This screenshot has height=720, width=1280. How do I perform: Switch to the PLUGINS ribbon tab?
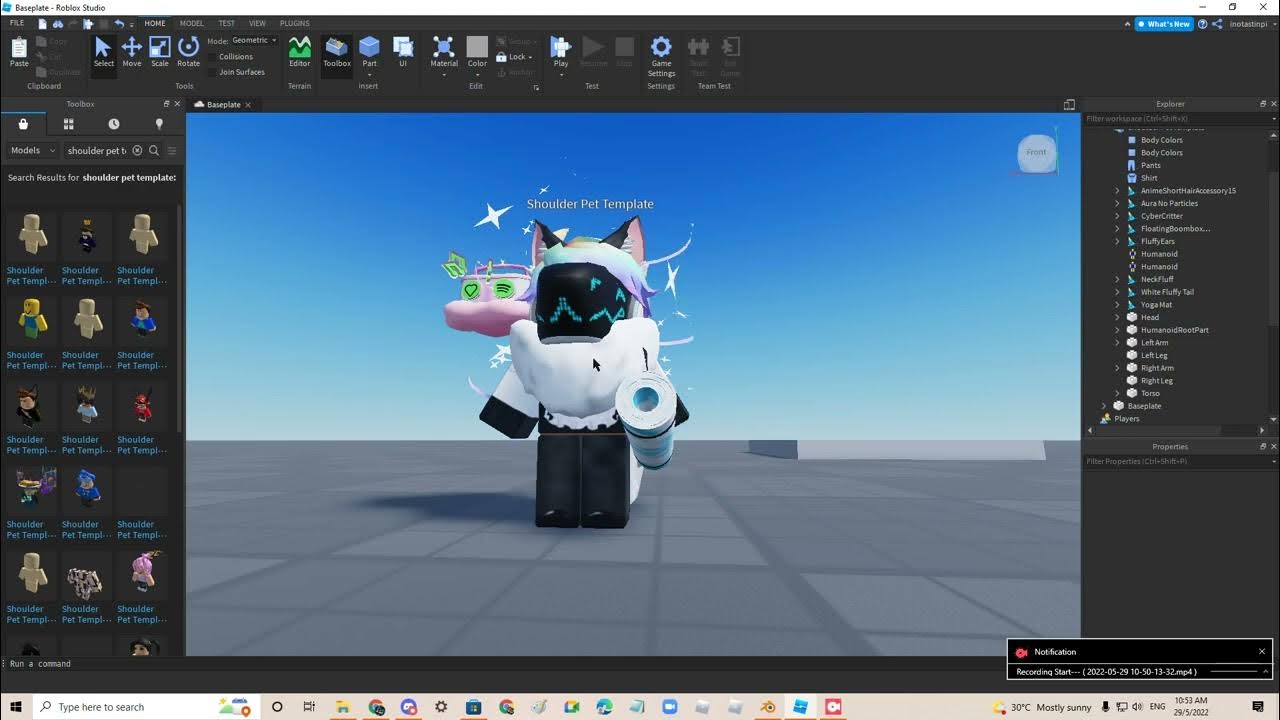point(294,23)
